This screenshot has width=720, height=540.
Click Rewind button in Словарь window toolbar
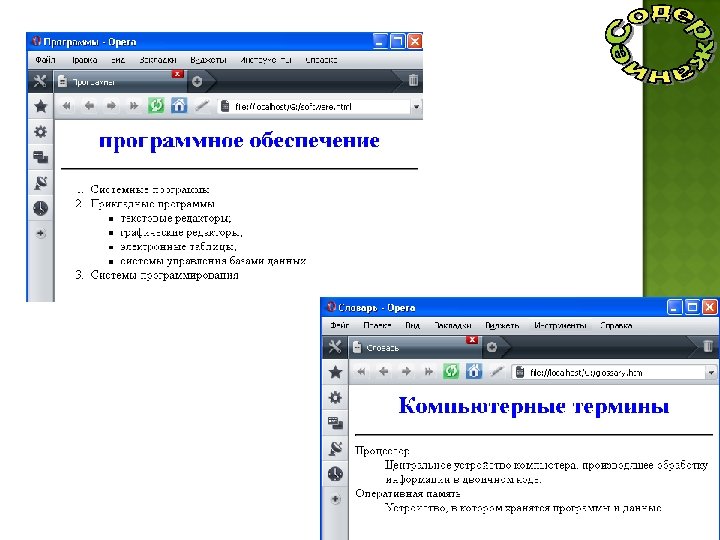[x=361, y=371]
